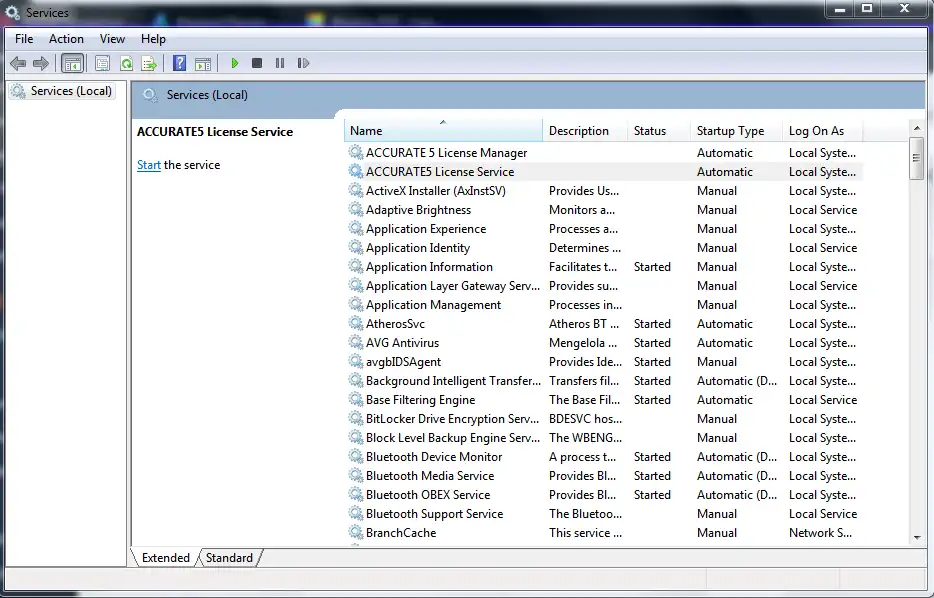This screenshot has height=598, width=934.
Task: Click the "The Bluetoo..." description cell
Action: tap(586, 513)
